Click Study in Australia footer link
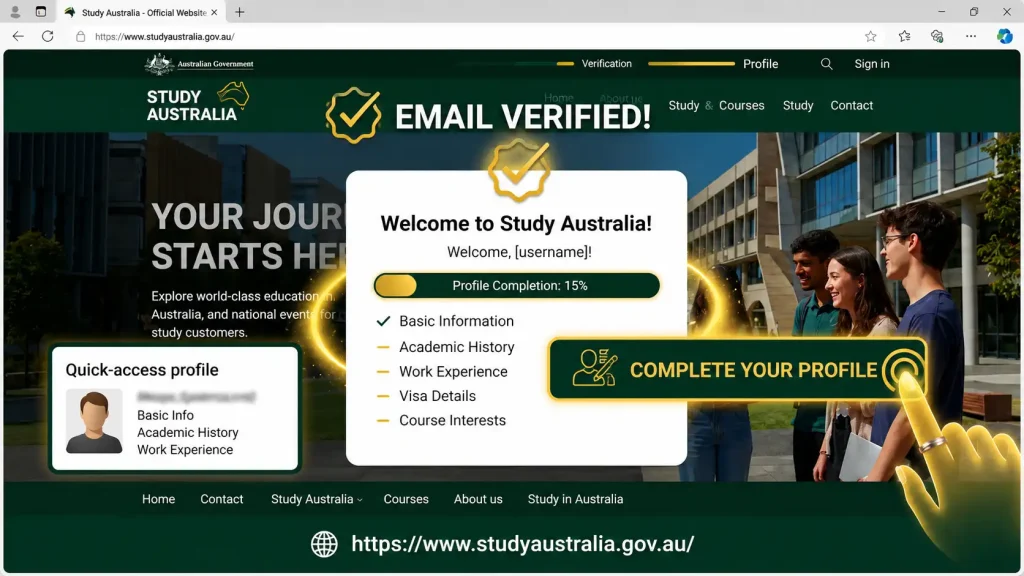1024x576 pixels. [575, 499]
